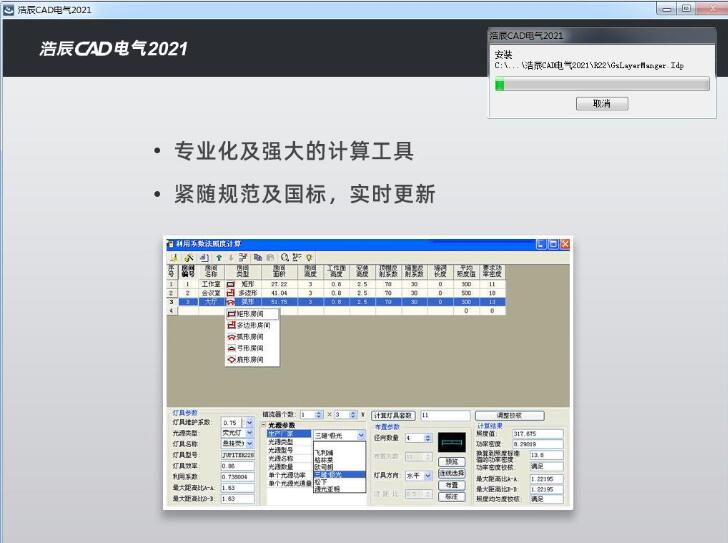Click the 预览 button

(x=452, y=462)
